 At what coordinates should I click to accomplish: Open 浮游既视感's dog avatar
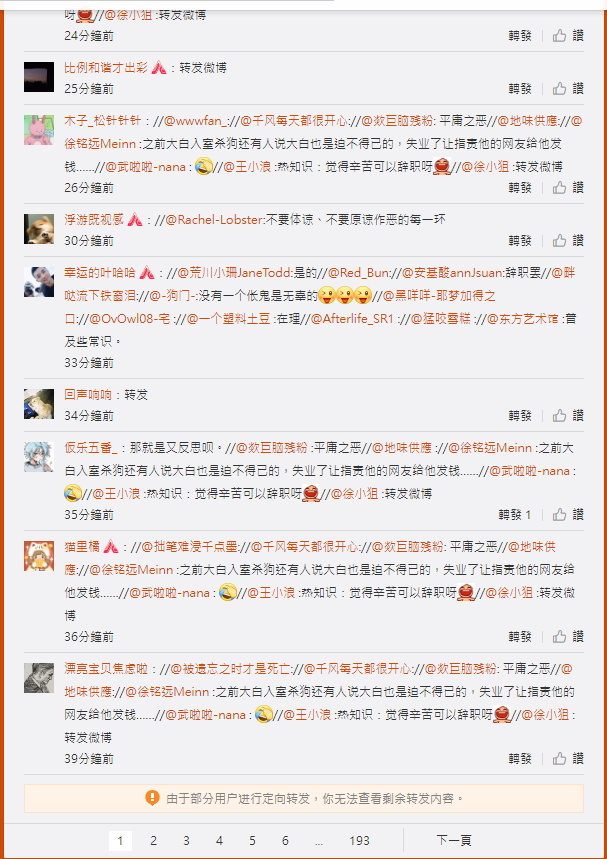coord(39,229)
